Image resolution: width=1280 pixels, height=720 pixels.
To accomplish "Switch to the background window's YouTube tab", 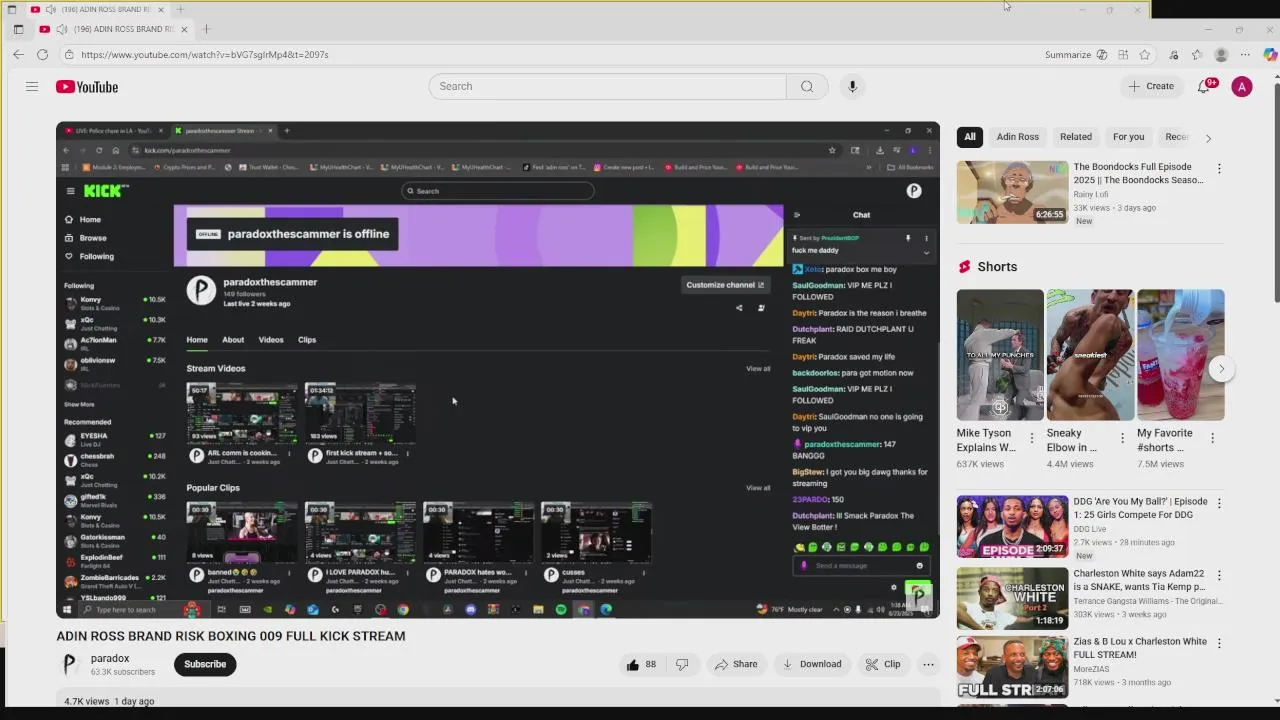I will (x=98, y=9).
